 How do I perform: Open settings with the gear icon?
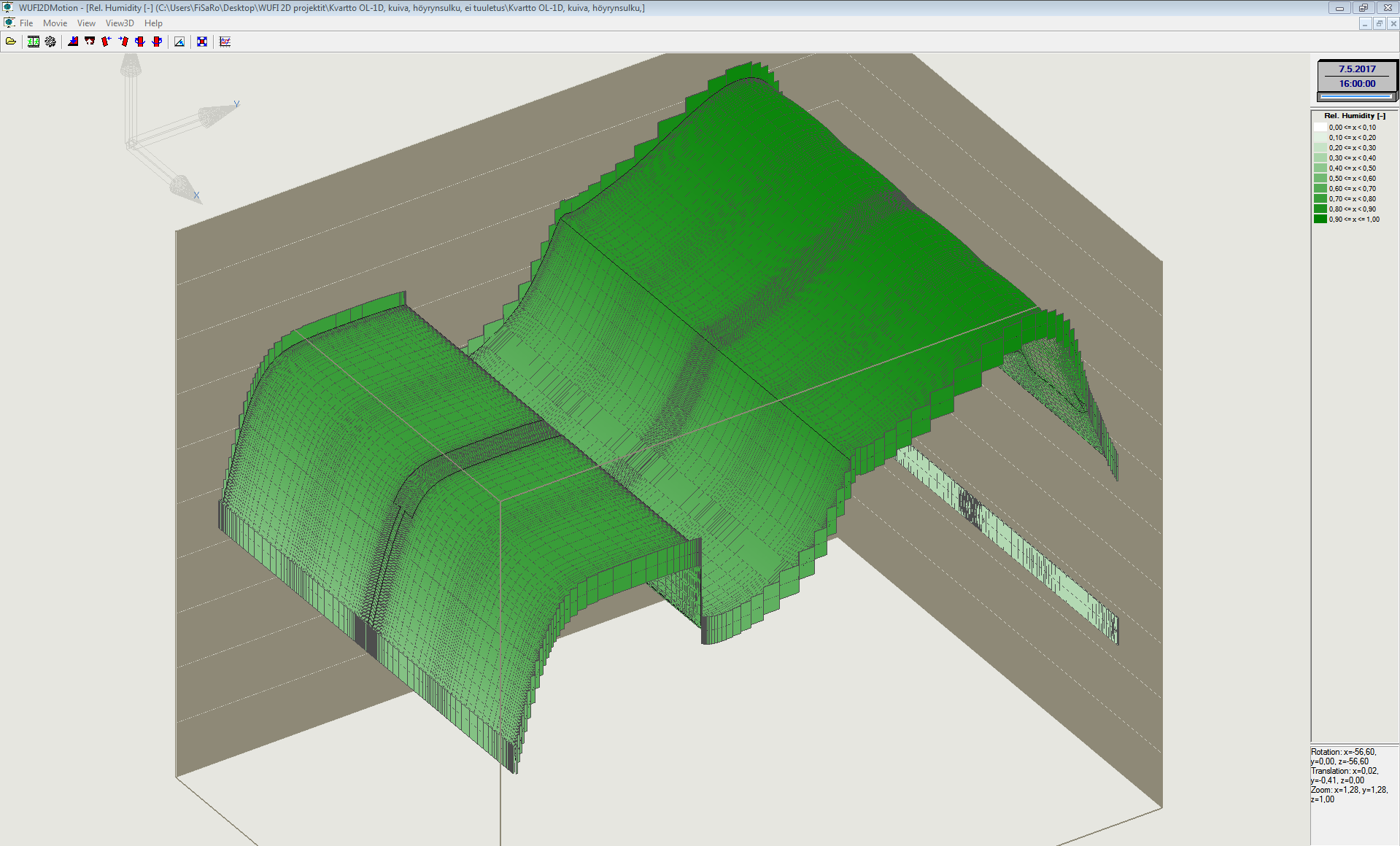pos(50,42)
